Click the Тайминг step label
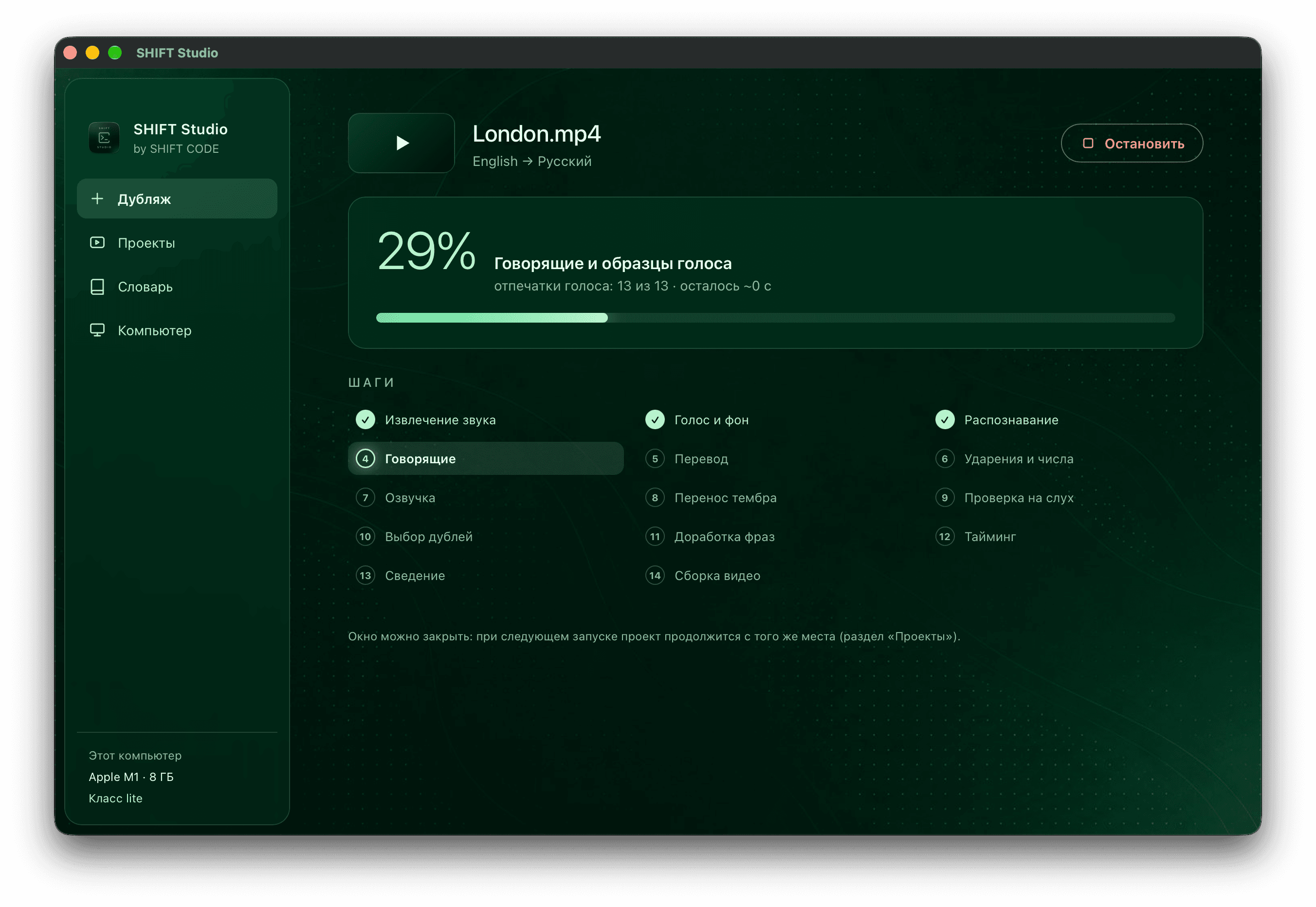 [x=990, y=537]
